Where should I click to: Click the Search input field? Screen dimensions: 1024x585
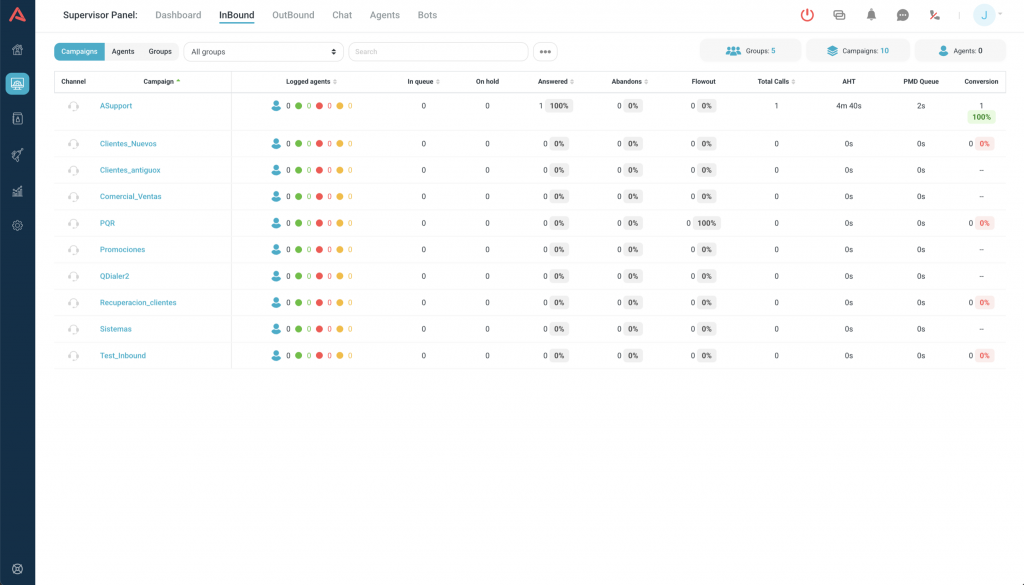[x=438, y=52]
